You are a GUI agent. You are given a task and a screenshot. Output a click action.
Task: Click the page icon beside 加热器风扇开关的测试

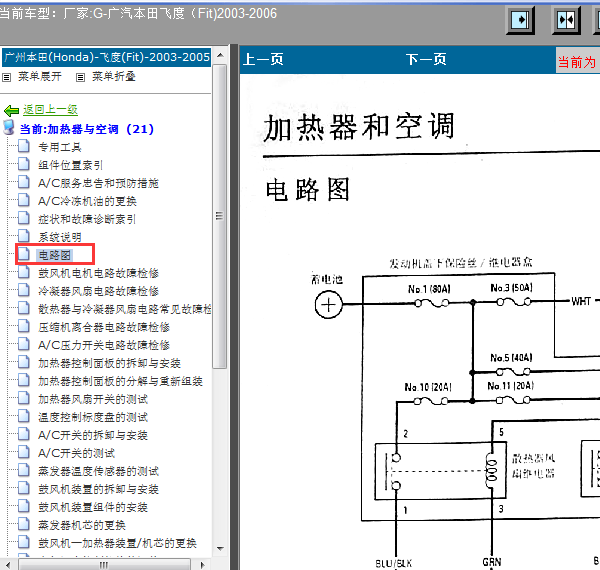click(24, 397)
